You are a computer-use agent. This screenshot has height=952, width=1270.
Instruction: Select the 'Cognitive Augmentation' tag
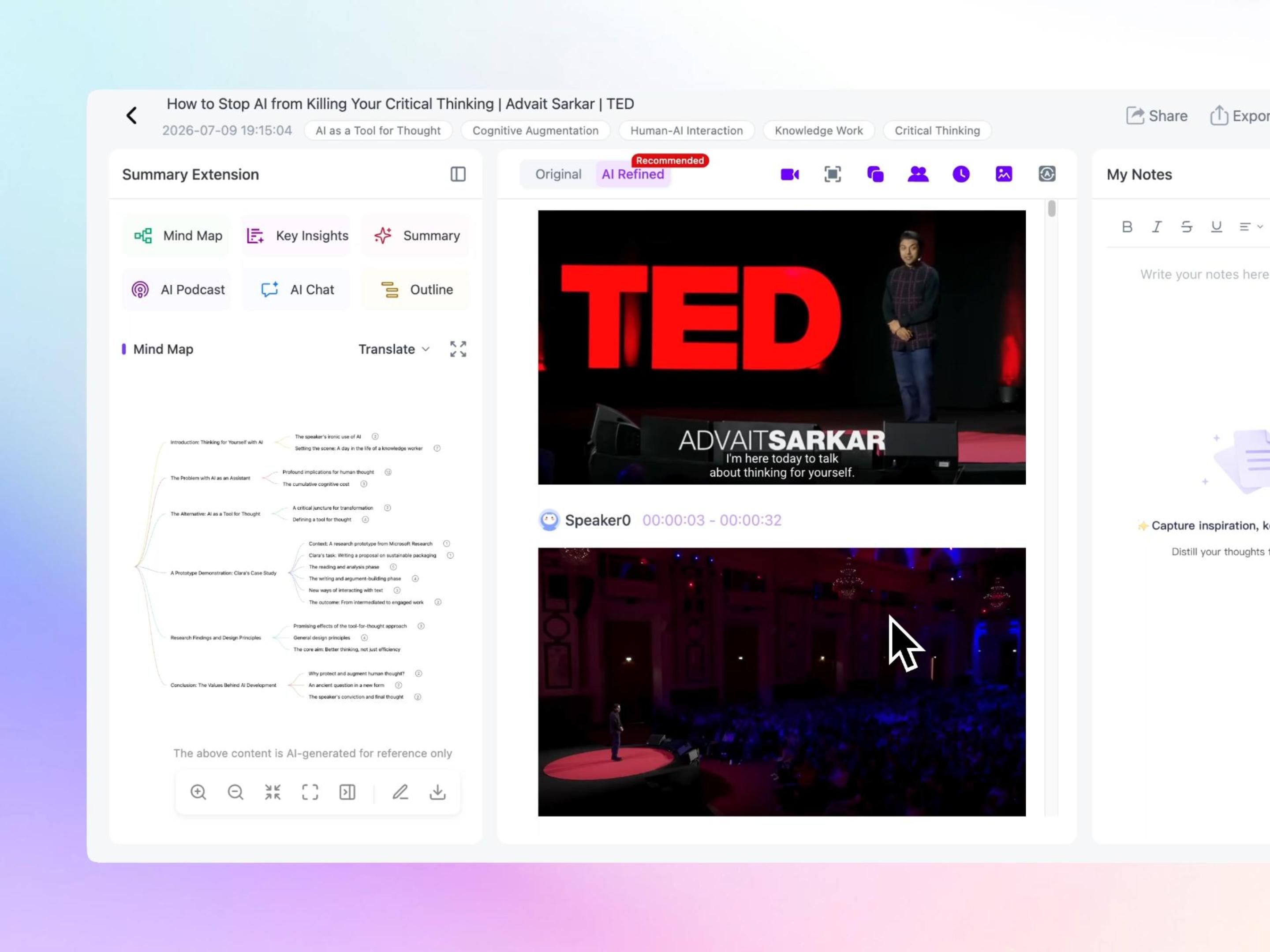[535, 130]
